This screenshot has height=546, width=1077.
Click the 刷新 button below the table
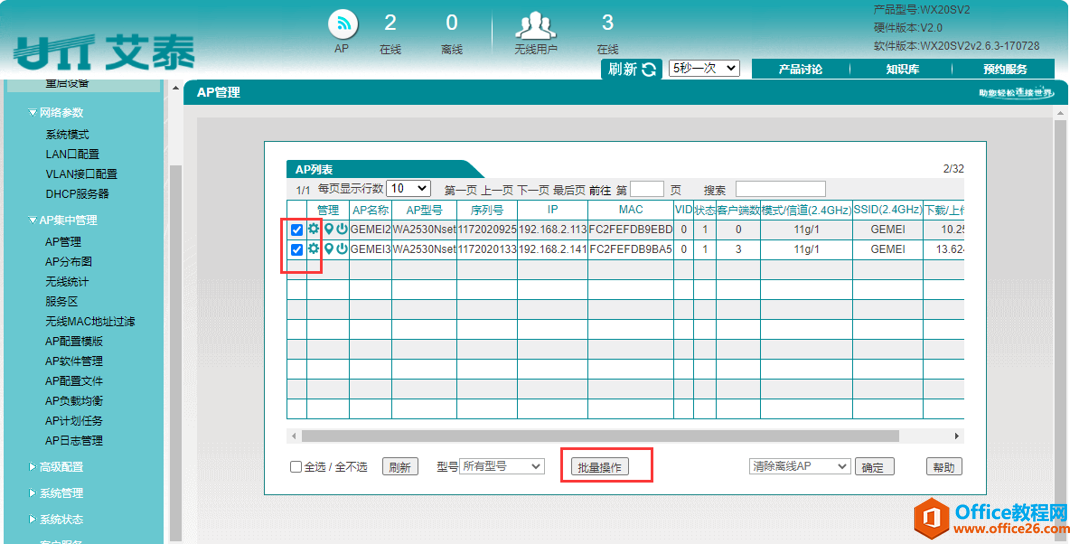[x=400, y=467]
